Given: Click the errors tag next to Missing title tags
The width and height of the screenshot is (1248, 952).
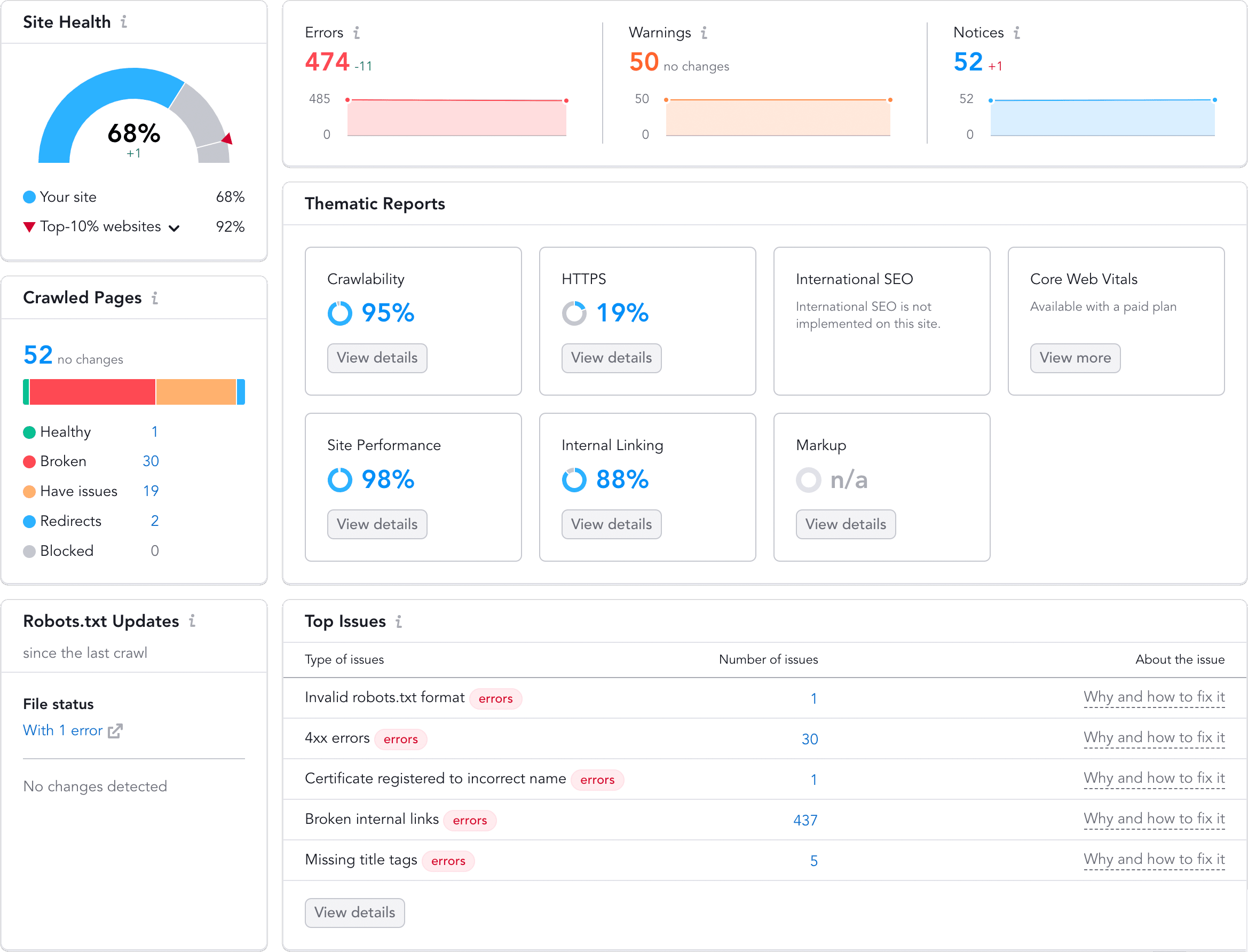Looking at the screenshot, I should pos(448,861).
